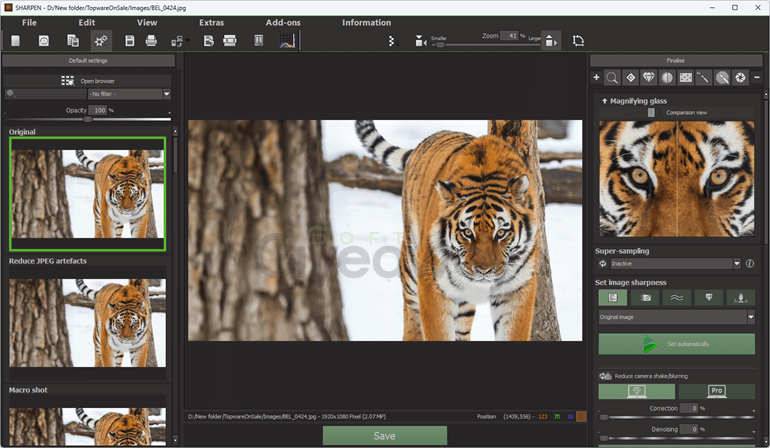Open the Original image dropdown

point(676,317)
